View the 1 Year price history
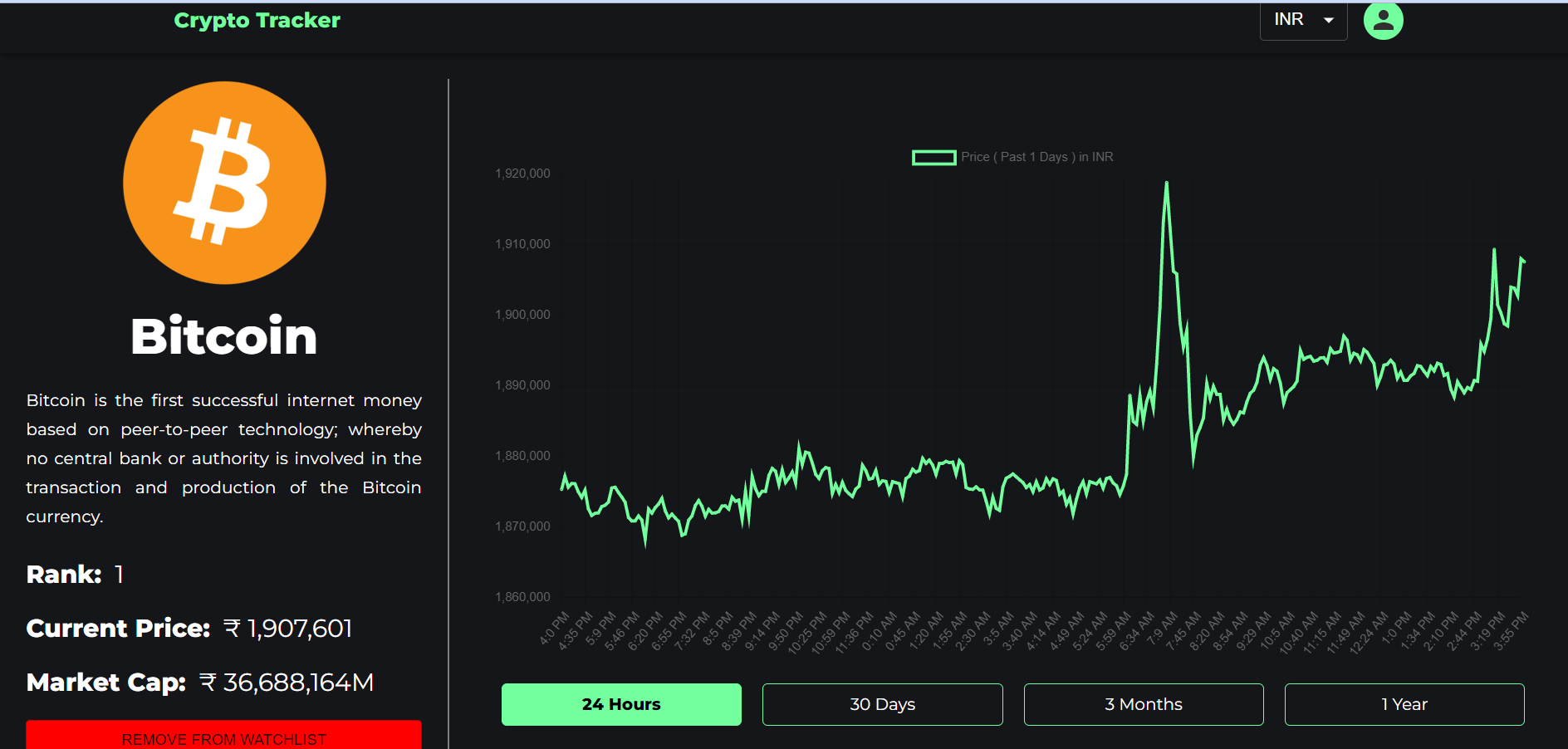The height and width of the screenshot is (749, 1568). [1404, 703]
